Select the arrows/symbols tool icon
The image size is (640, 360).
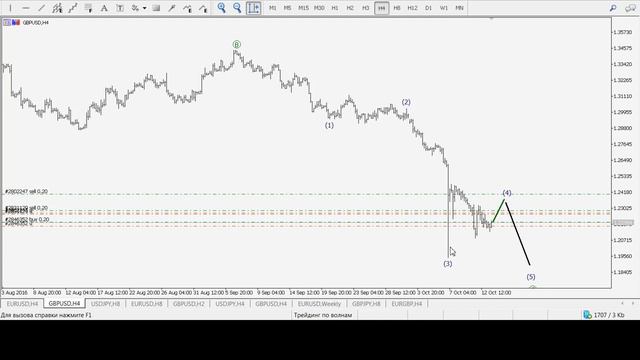[135, 8]
